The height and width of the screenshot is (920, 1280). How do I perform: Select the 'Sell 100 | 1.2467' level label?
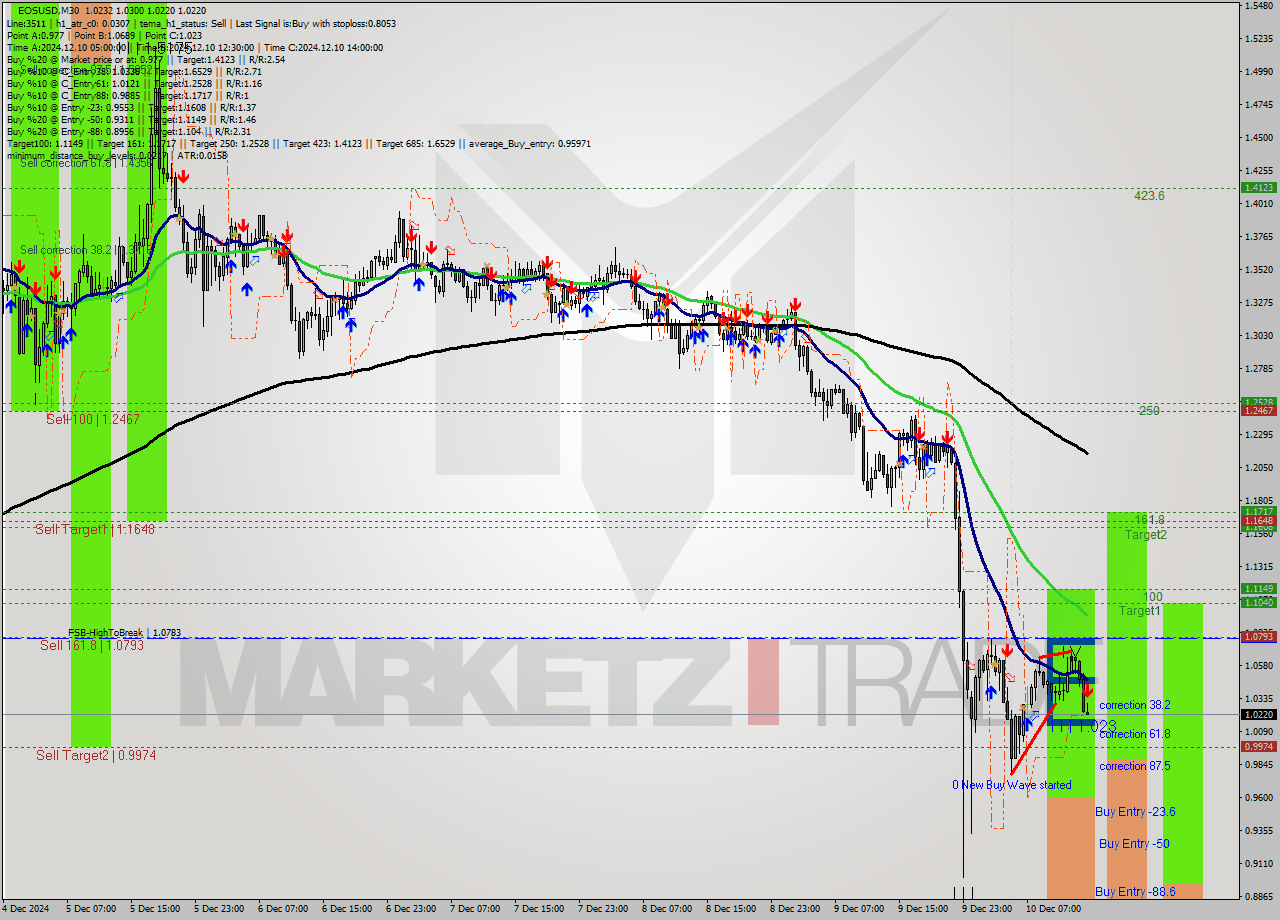(92, 419)
